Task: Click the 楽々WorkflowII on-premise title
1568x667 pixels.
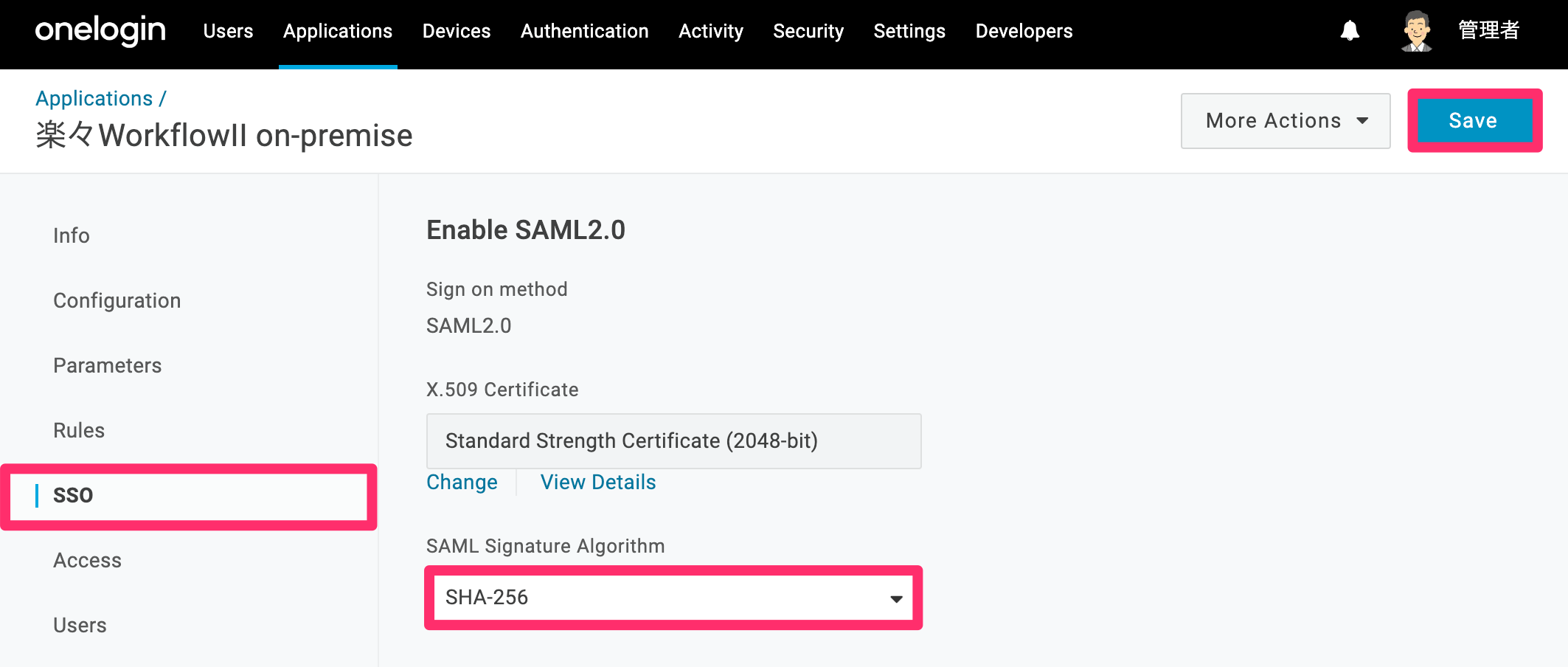Action: pyautogui.click(x=224, y=135)
